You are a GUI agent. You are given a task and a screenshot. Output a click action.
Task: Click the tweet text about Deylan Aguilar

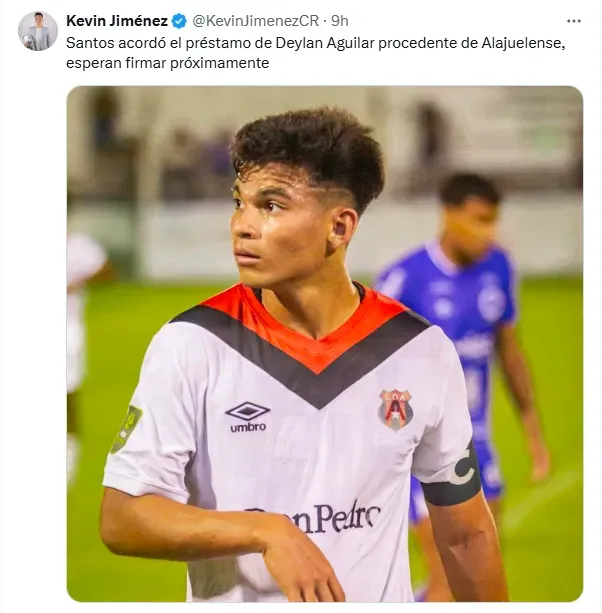pos(315,53)
